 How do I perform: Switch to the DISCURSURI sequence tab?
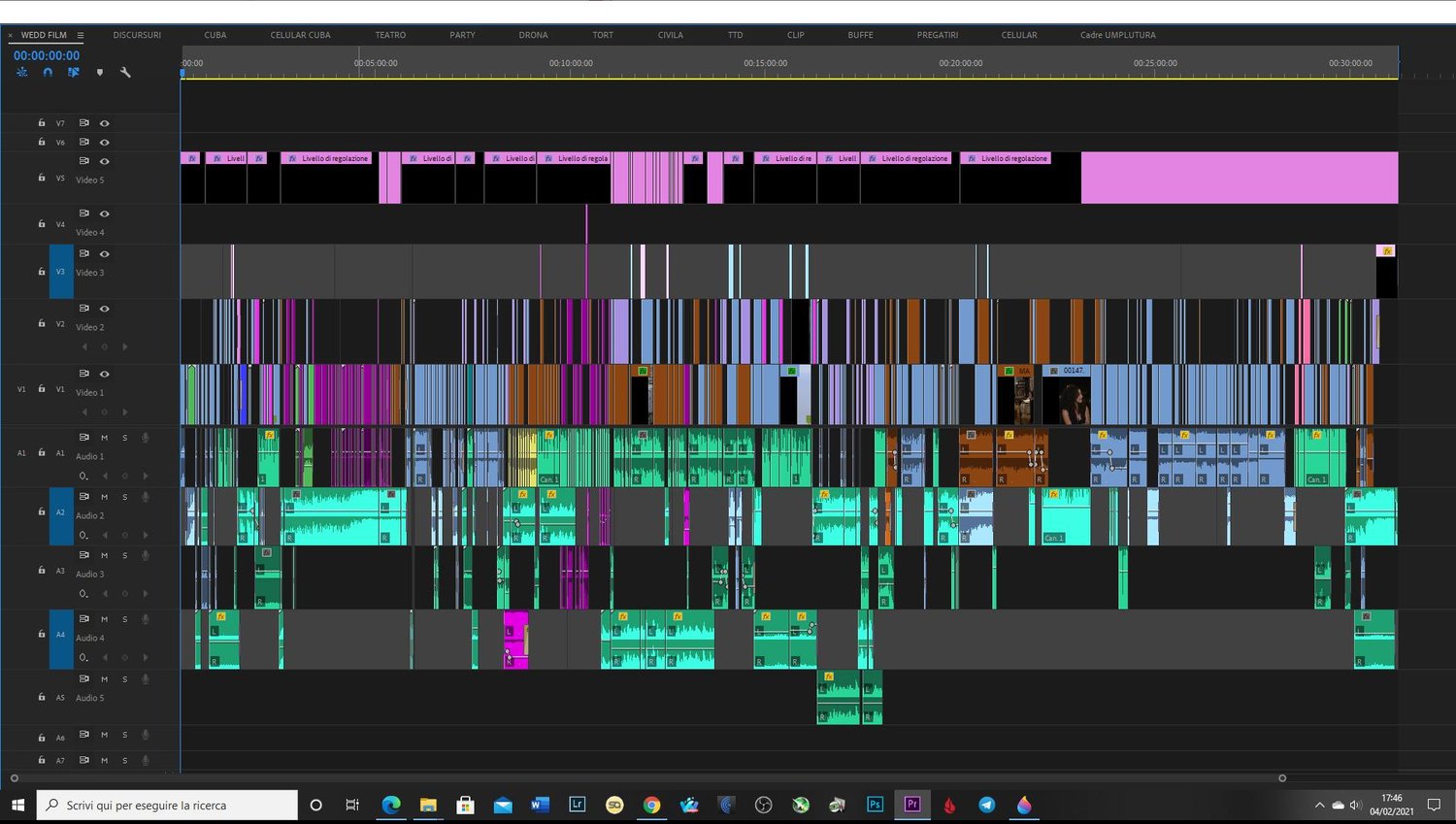[x=137, y=35]
